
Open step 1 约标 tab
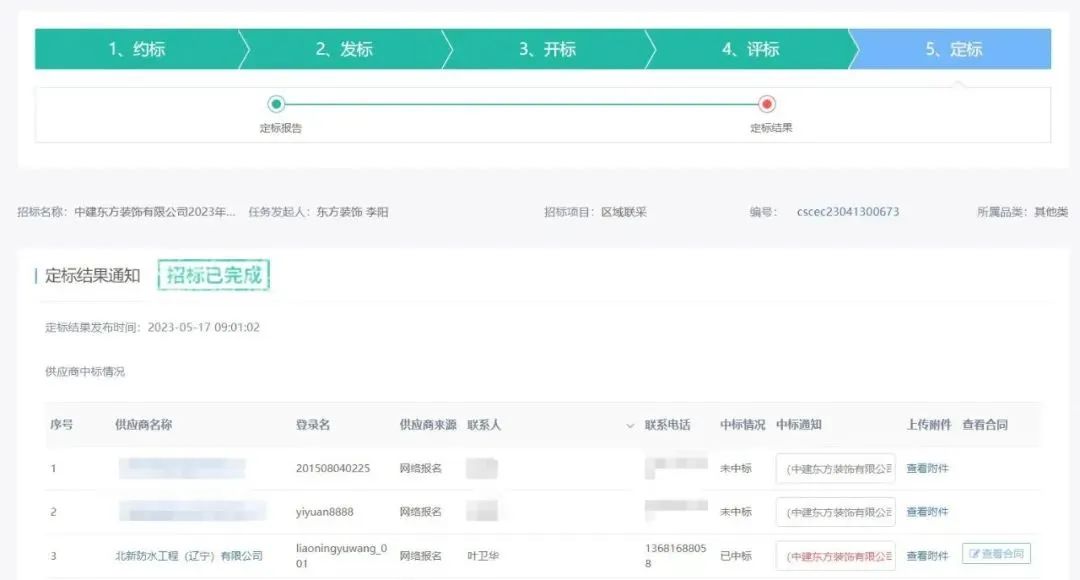(x=136, y=49)
